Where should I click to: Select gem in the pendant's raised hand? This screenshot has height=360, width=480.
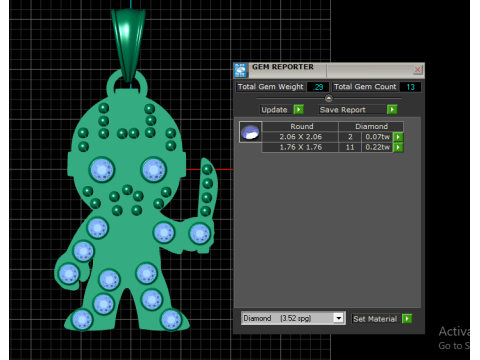pyautogui.click(x=199, y=233)
